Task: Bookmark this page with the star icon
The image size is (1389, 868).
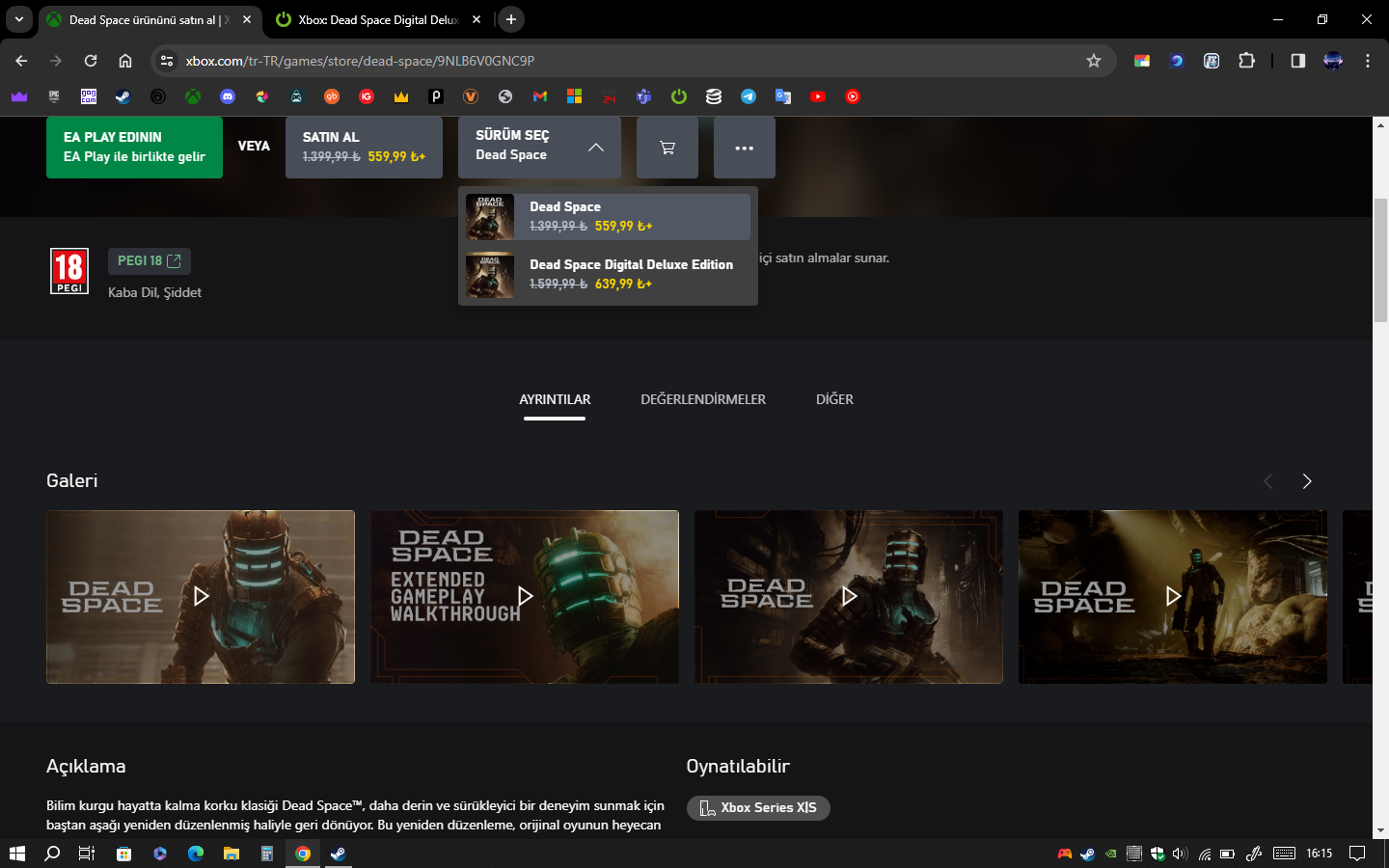Action: pyautogui.click(x=1094, y=61)
